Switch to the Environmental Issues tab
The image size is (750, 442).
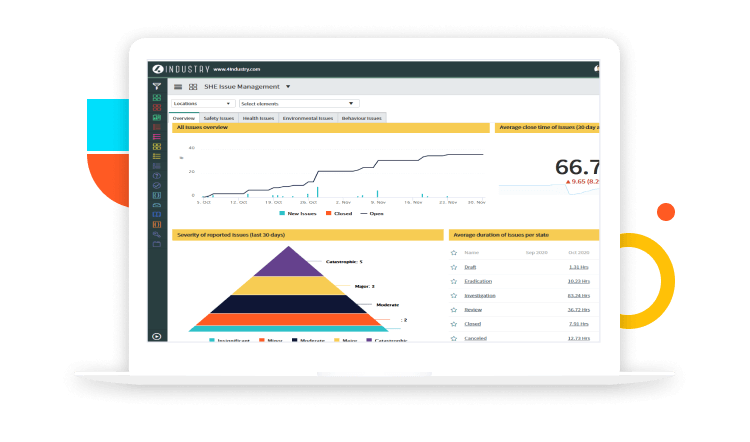[308, 118]
